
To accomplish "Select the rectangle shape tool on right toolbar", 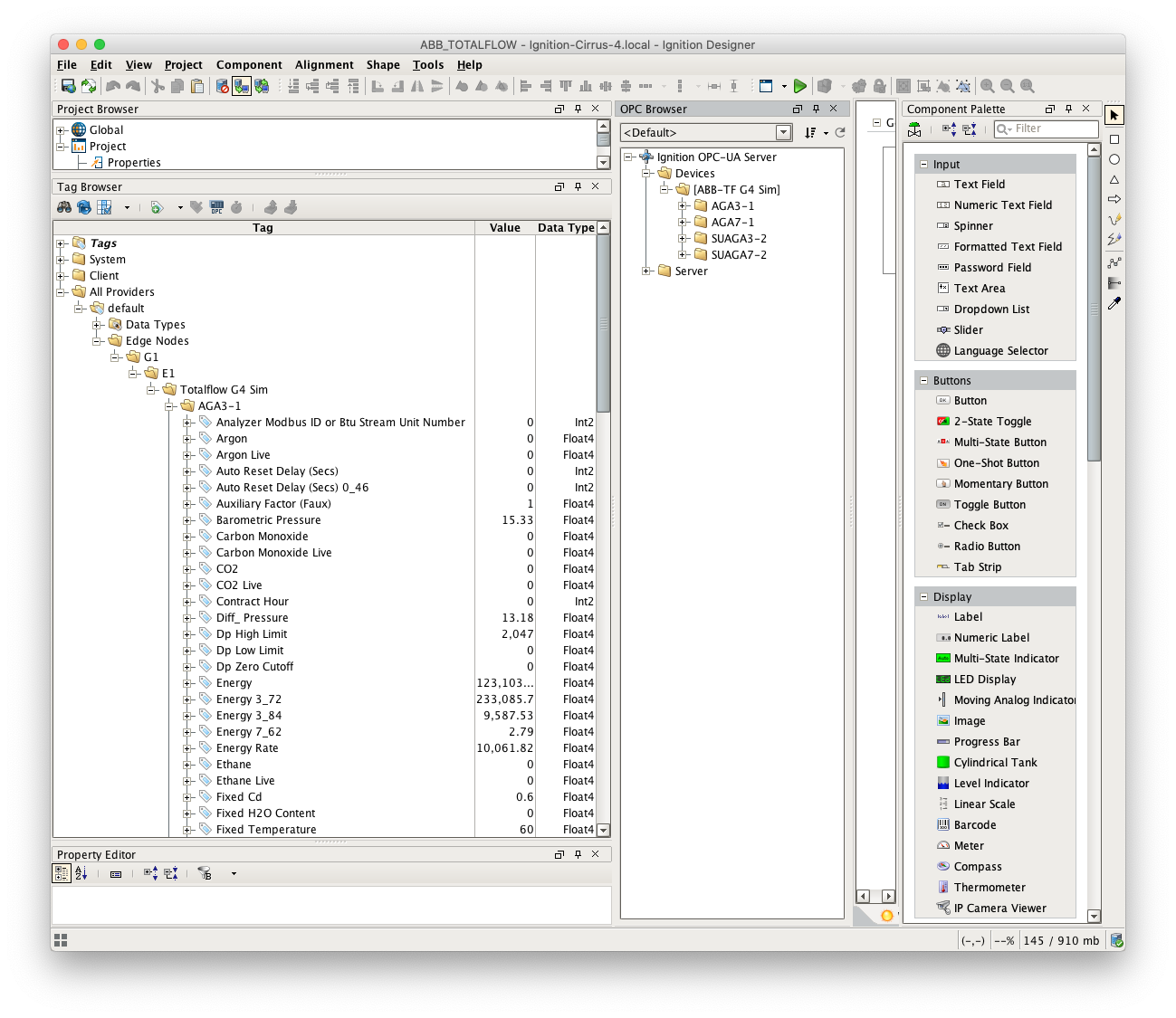I will 1114,139.
